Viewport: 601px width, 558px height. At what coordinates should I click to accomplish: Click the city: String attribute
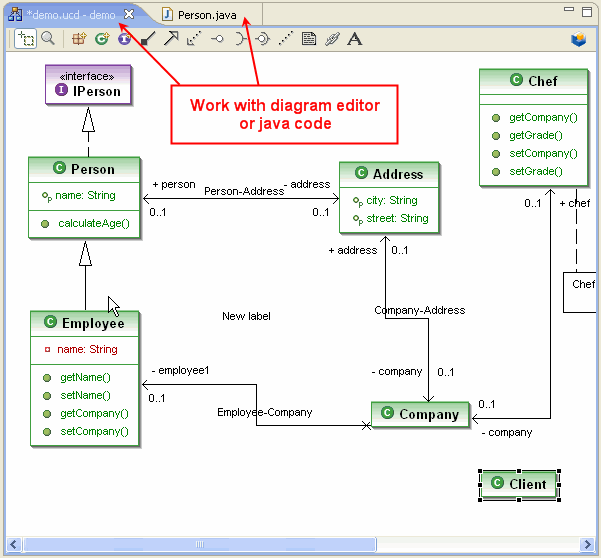(x=385, y=200)
